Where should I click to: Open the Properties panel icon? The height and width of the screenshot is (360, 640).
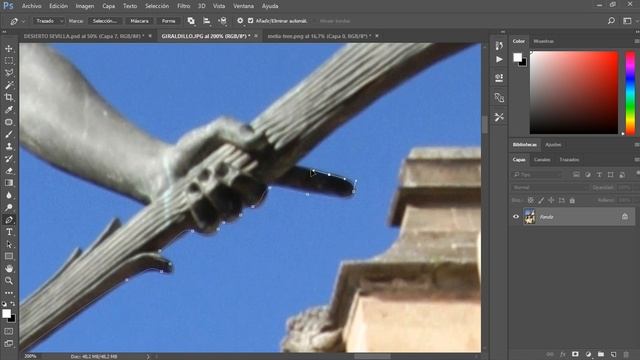tap(499, 78)
